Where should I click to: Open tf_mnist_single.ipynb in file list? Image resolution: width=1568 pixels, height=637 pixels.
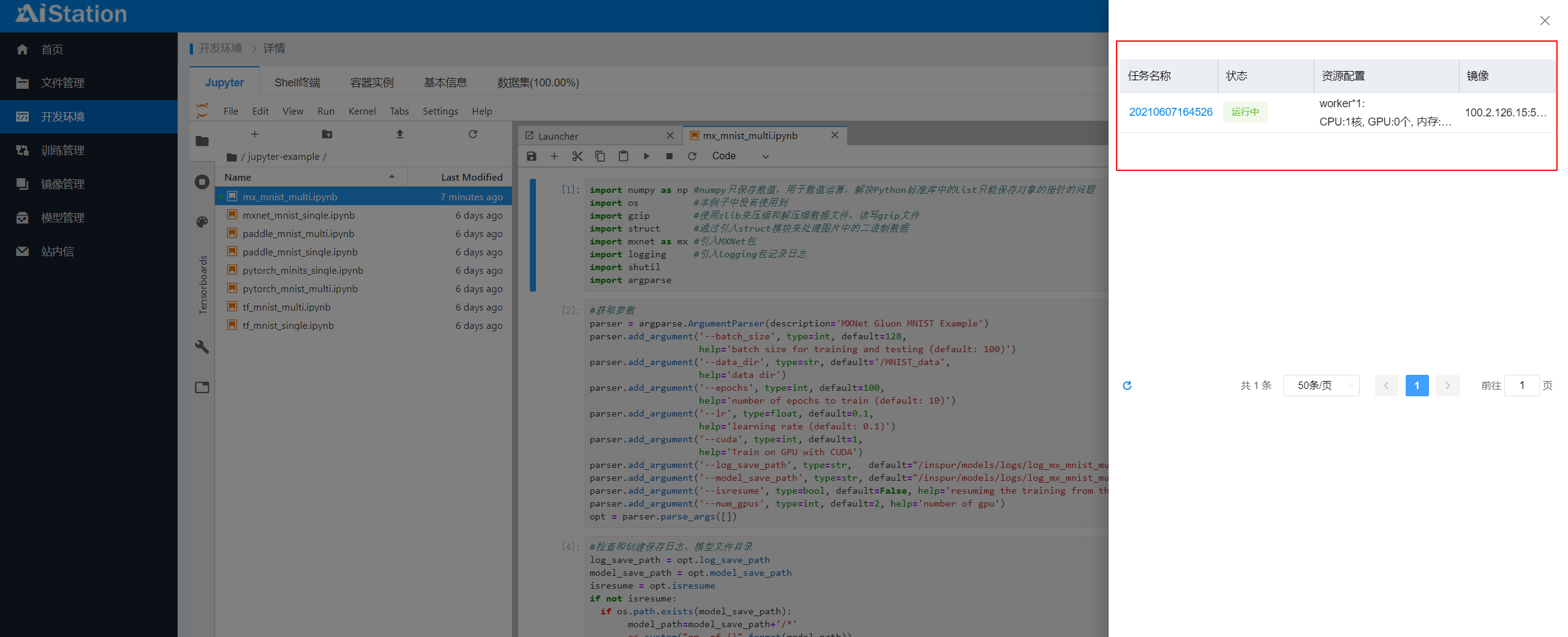[288, 325]
